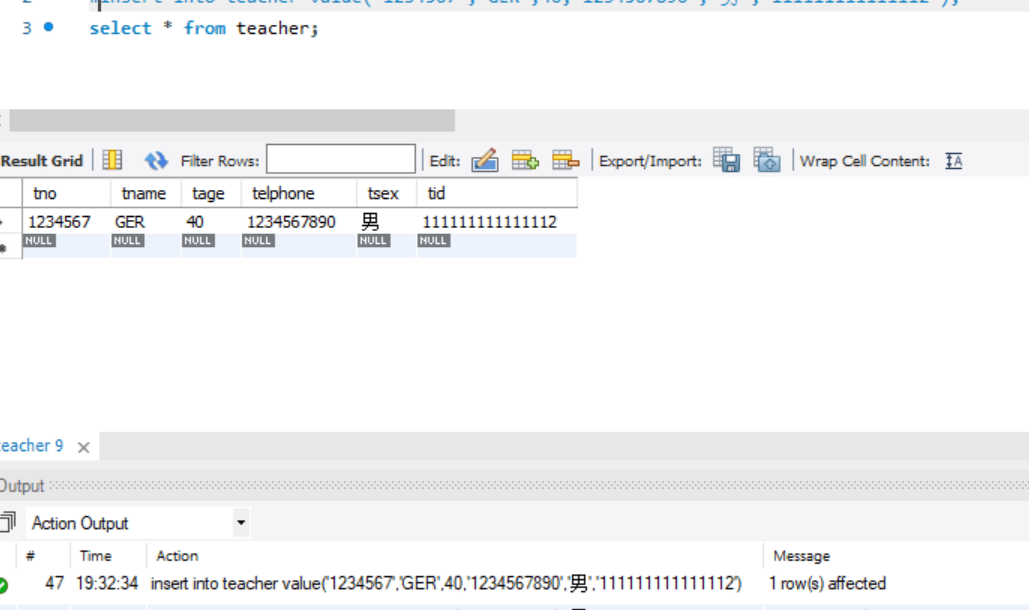Import records from an external file
Image resolution: width=1029 pixels, height=610 pixels.
tap(765, 158)
